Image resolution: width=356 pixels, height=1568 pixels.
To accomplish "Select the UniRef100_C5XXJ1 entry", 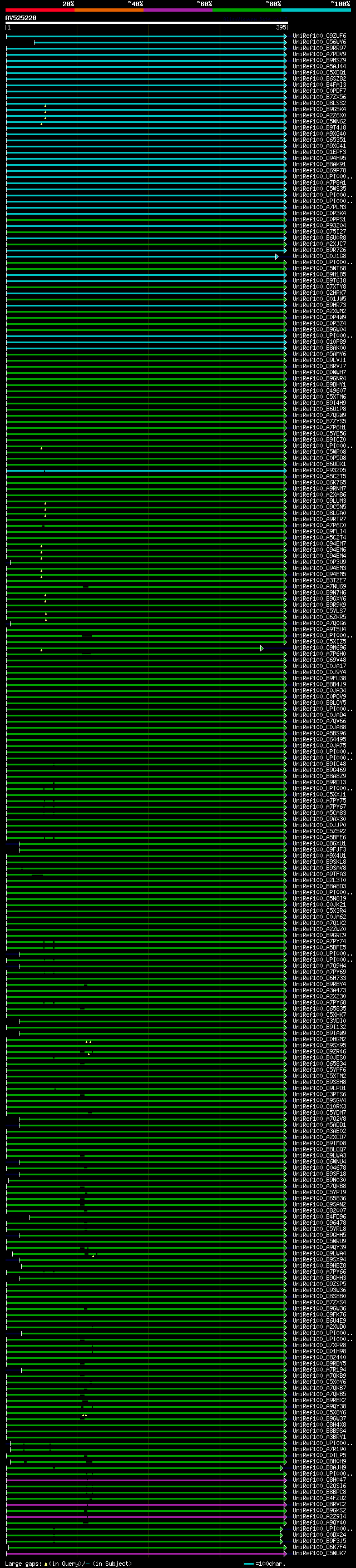I will click(319, 794).
